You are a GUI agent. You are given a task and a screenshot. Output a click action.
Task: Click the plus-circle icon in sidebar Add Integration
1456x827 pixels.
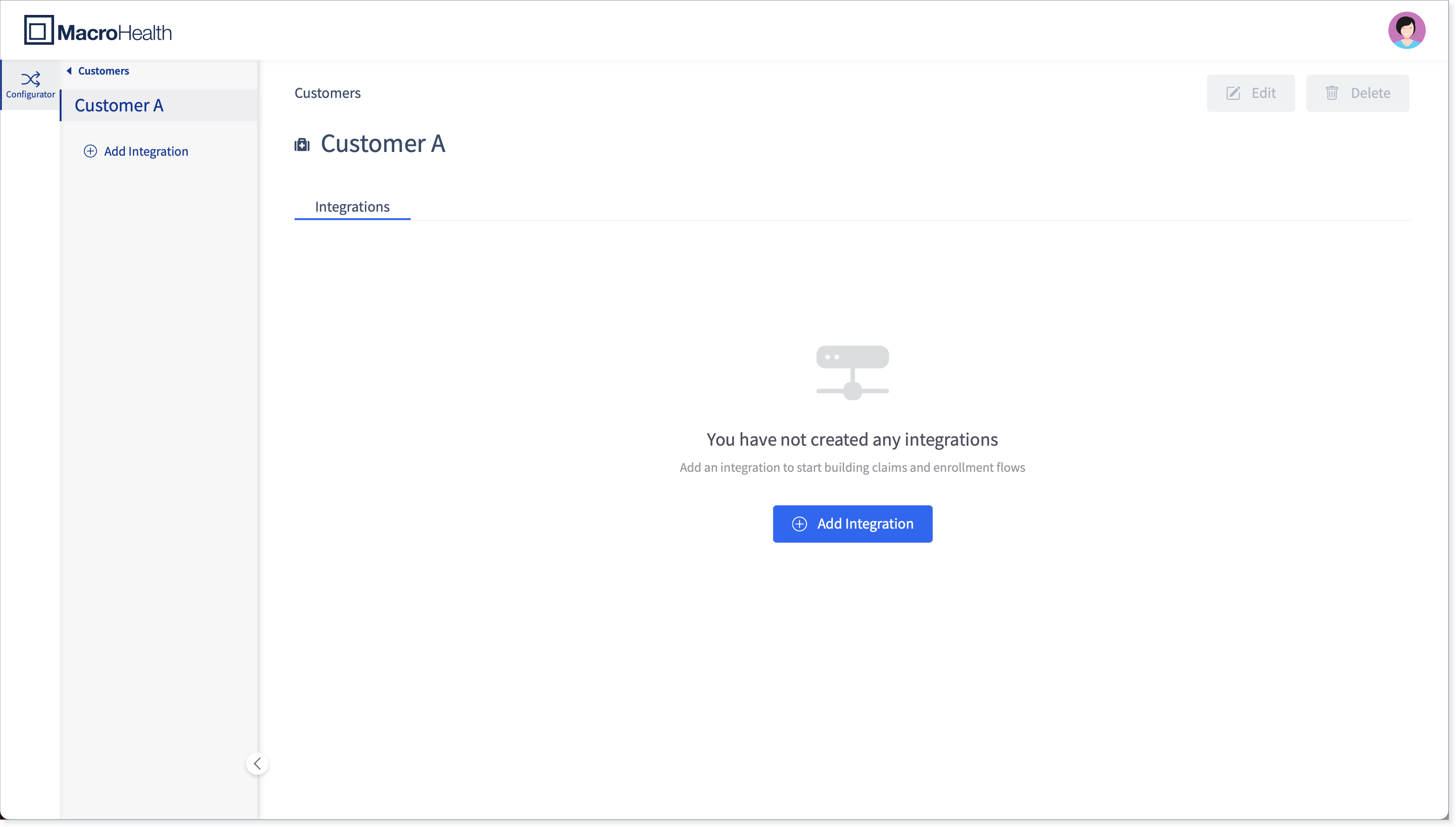point(90,151)
